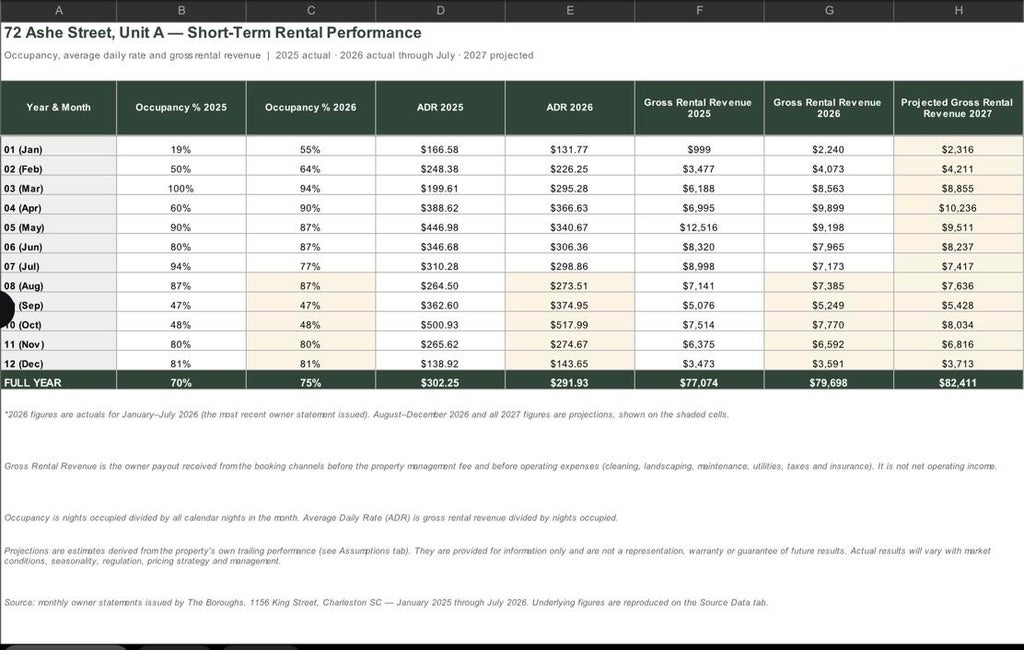Click the title '72 Ashe Street, Unit A' cell
The height and width of the screenshot is (650, 1024).
point(213,33)
